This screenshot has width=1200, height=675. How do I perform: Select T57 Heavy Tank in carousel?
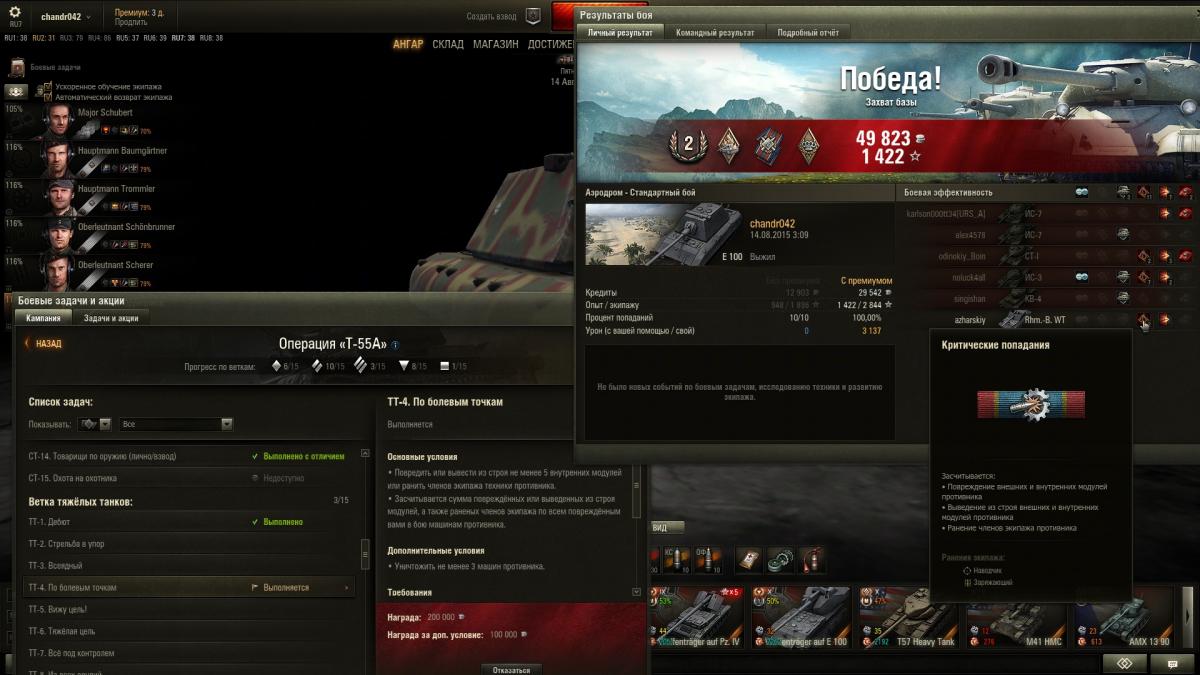point(911,618)
